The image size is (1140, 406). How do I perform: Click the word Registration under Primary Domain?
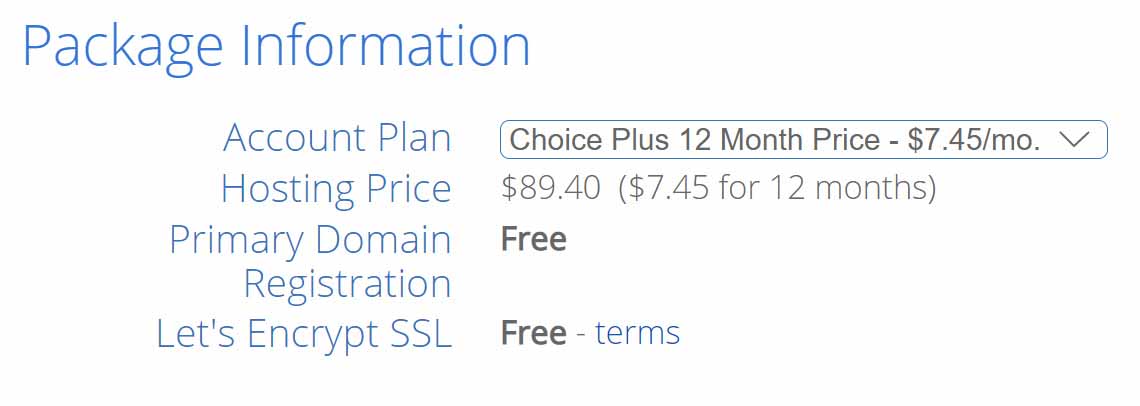348,284
